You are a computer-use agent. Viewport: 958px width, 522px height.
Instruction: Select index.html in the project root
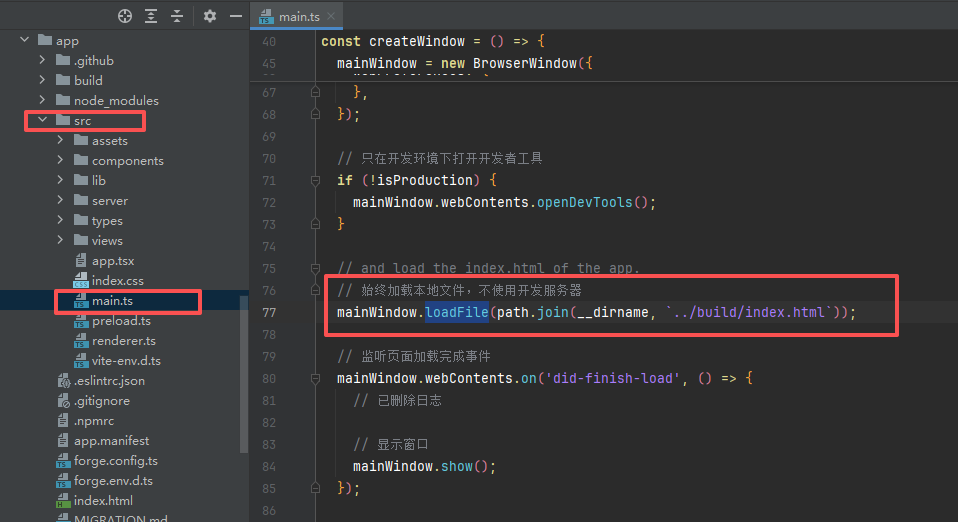[103, 501]
